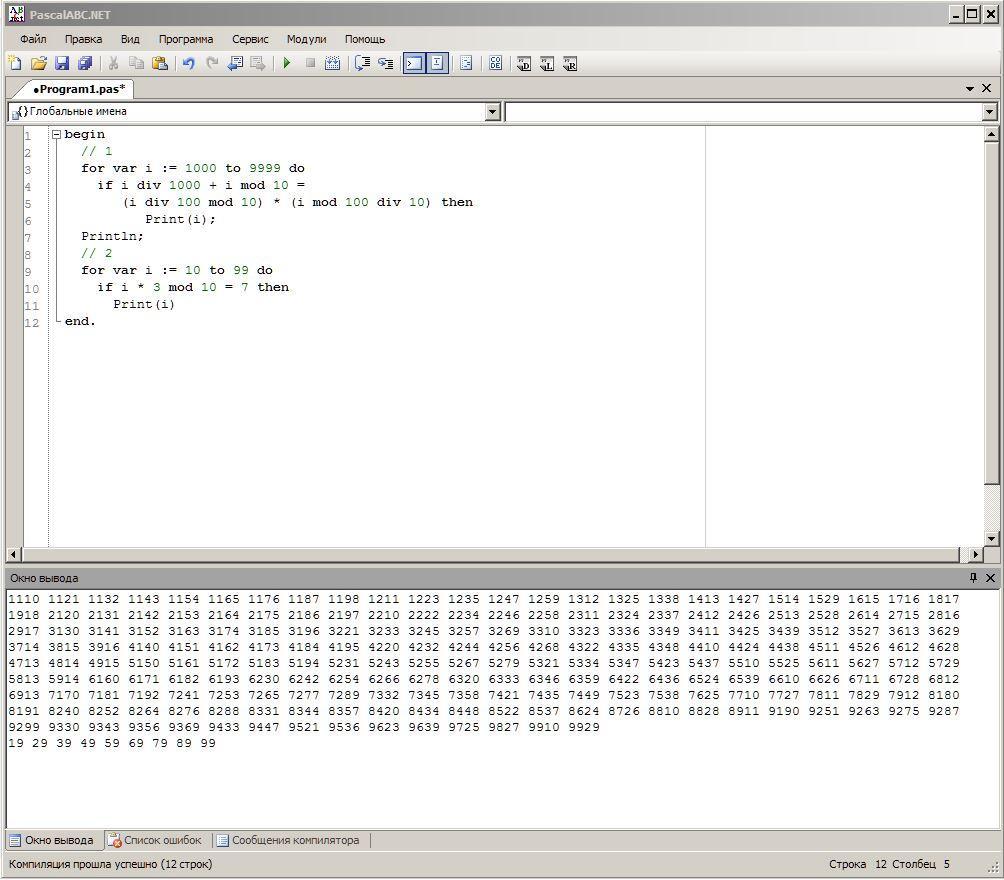Toggle the output window button in toolbar

413,64
